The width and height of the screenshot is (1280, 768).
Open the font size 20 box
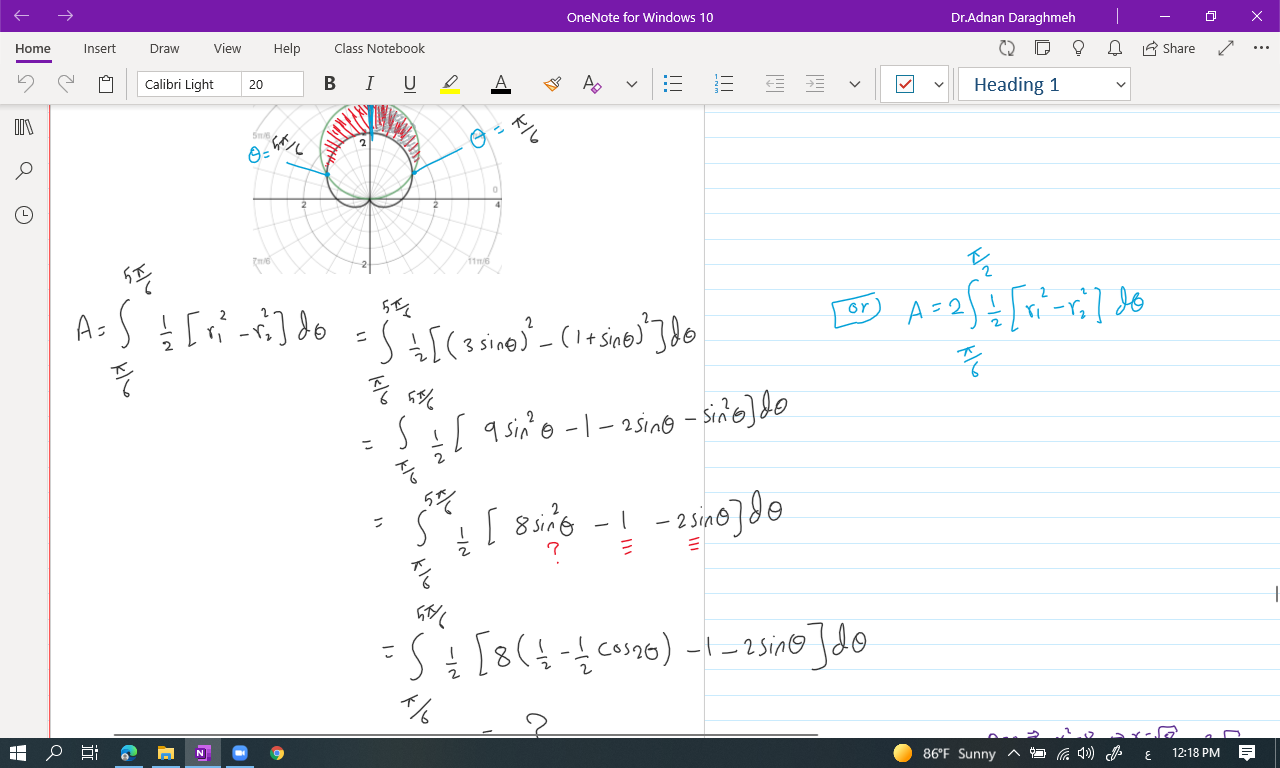click(x=272, y=85)
